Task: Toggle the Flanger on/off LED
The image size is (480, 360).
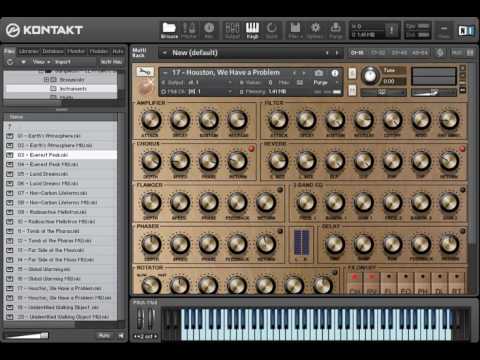Action: click(x=280, y=190)
